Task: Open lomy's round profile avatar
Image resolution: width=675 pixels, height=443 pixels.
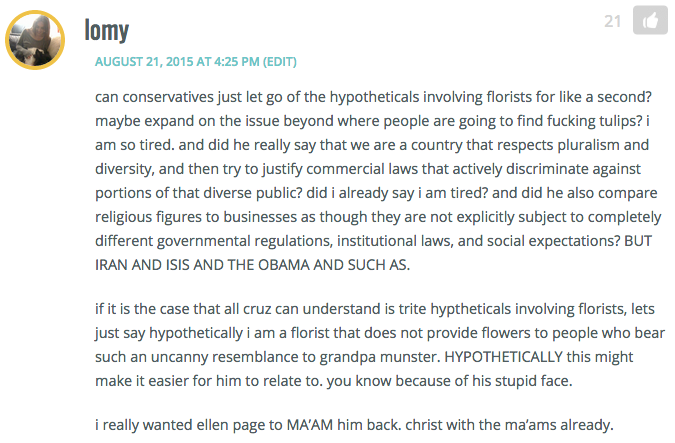Action: [x=35, y=40]
